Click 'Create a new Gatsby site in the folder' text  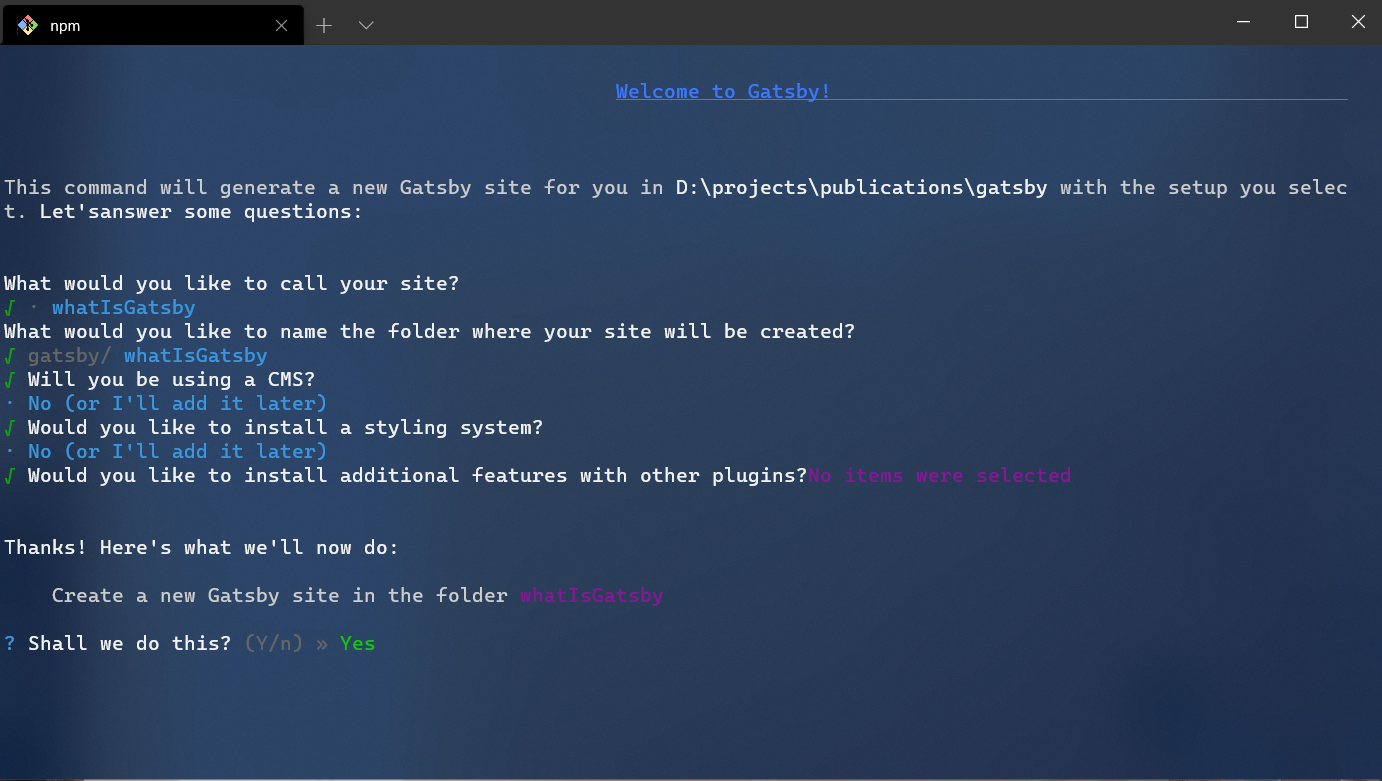pyautogui.click(x=280, y=596)
